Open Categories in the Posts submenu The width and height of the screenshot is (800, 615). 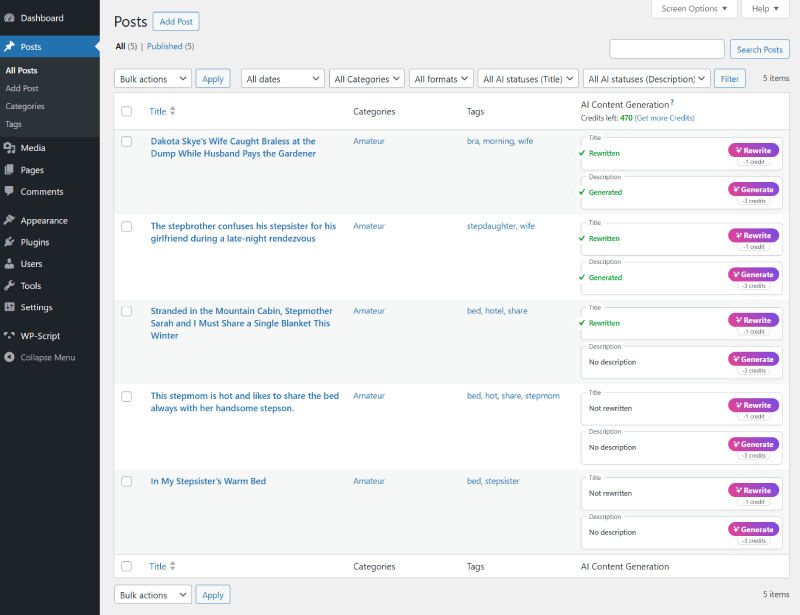(25, 106)
